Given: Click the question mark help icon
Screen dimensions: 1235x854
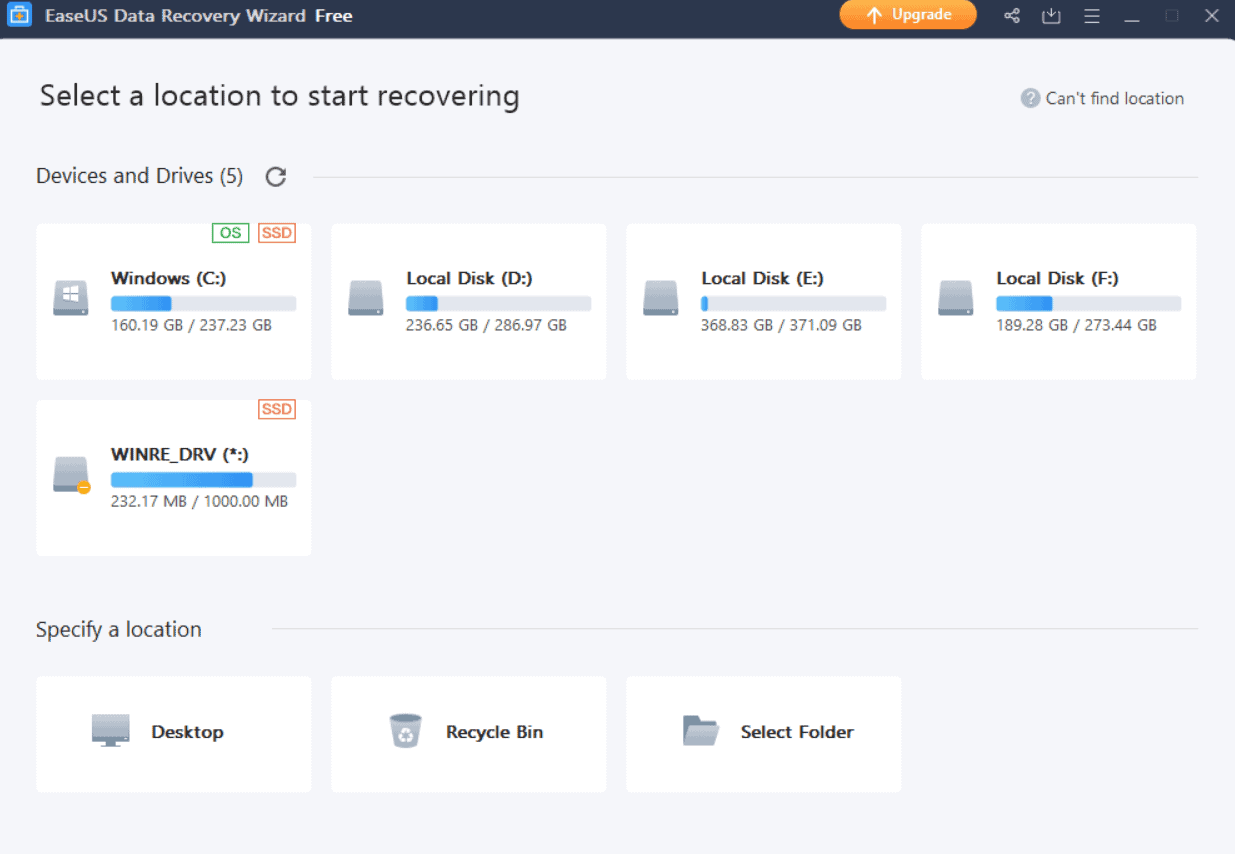Looking at the screenshot, I should (1030, 98).
